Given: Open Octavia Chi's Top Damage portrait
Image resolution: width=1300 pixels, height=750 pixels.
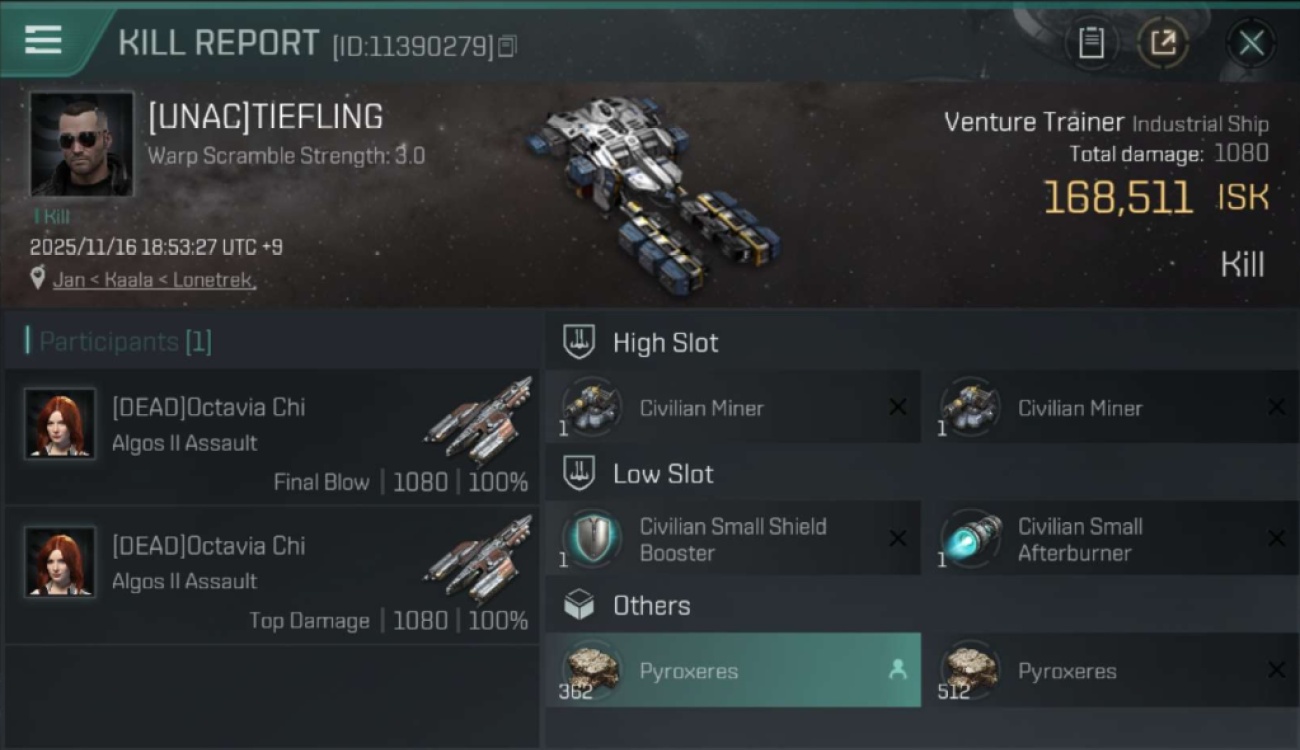Looking at the screenshot, I should pos(60,561).
